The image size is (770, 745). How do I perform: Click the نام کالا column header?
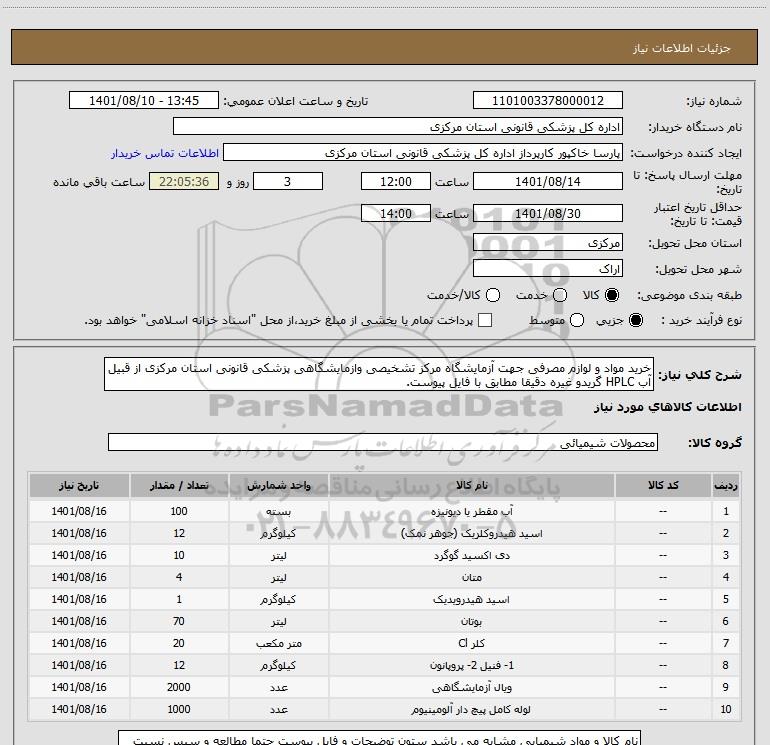tap(471, 485)
